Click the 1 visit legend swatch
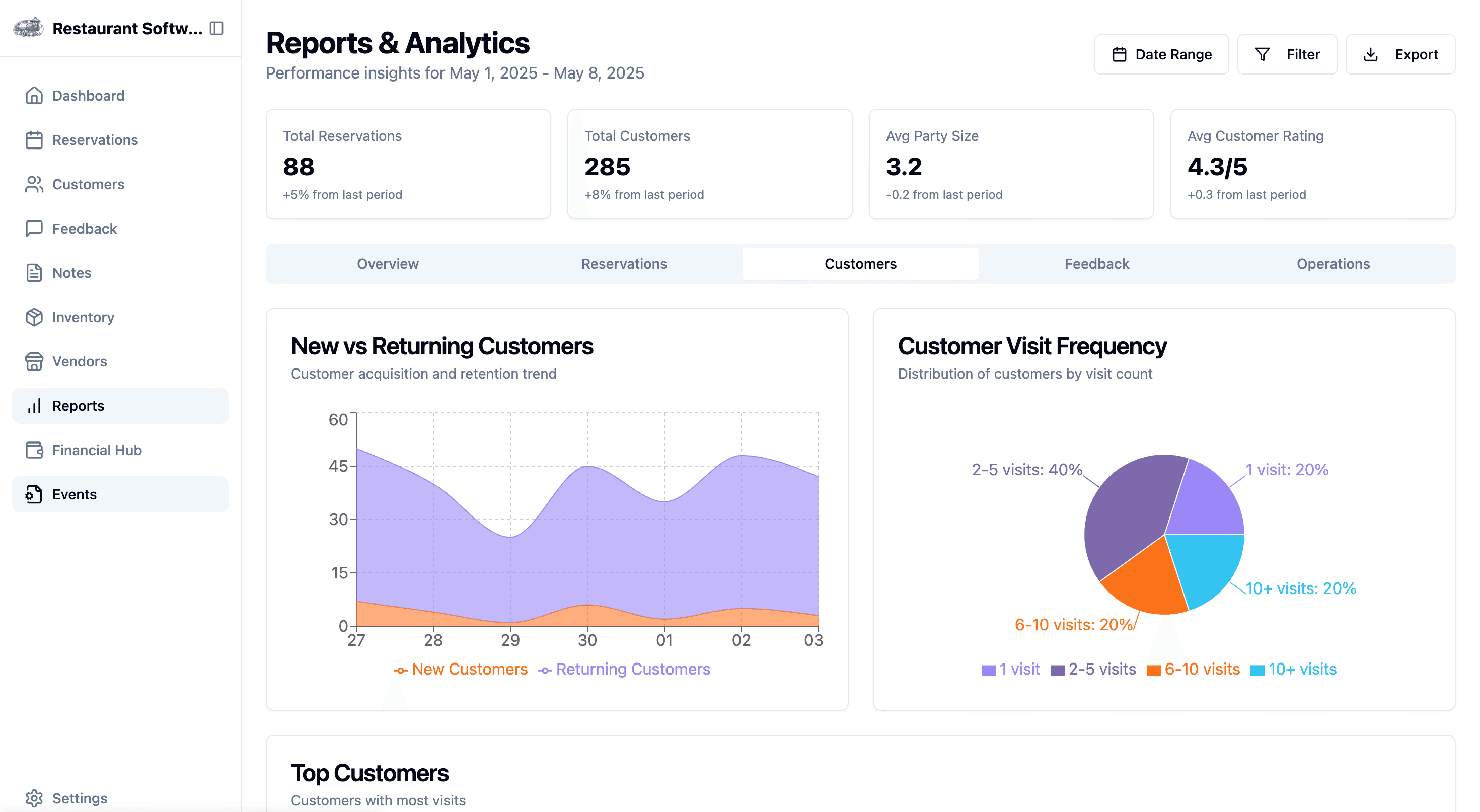The image size is (1480, 812). coord(988,670)
